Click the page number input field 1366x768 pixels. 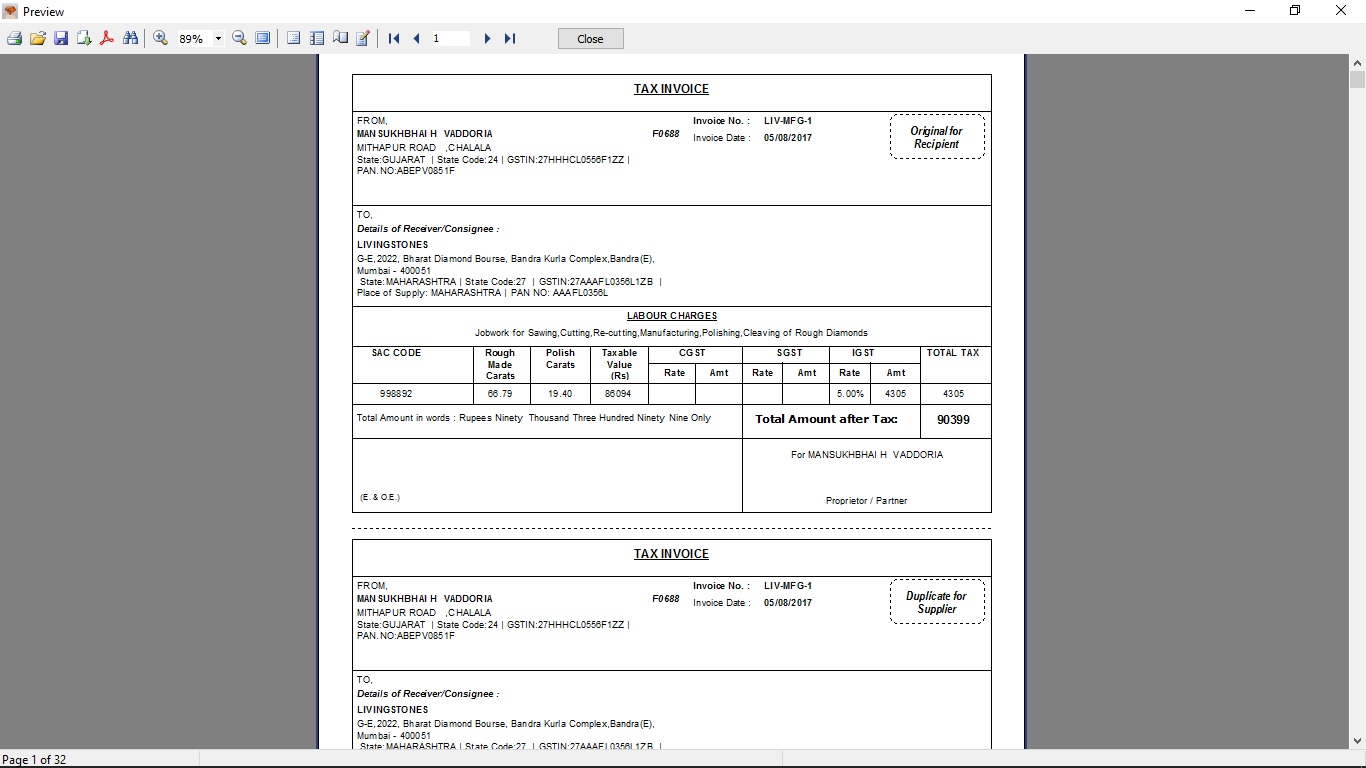pyautogui.click(x=450, y=39)
